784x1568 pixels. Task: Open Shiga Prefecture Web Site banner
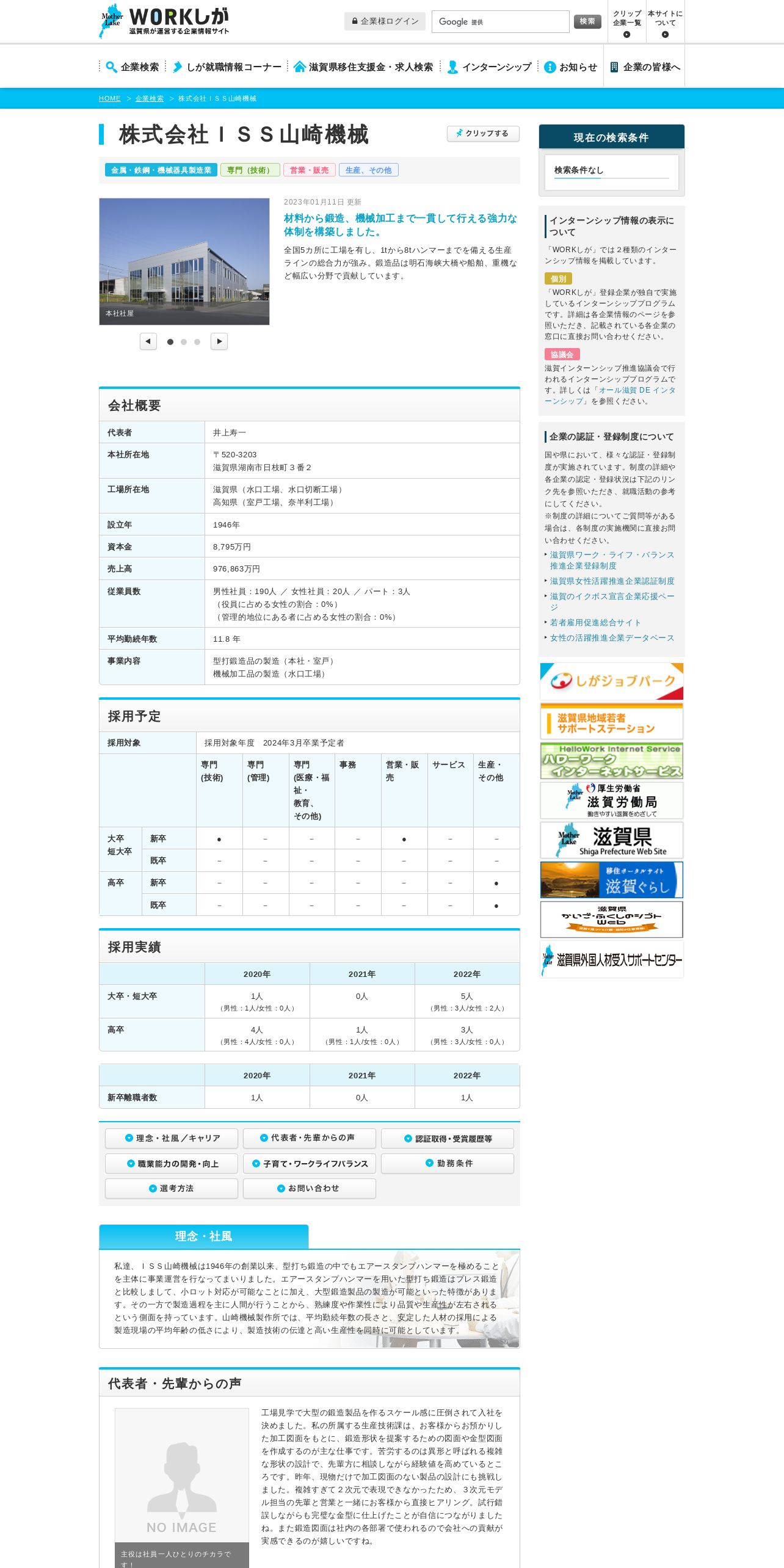(612, 840)
